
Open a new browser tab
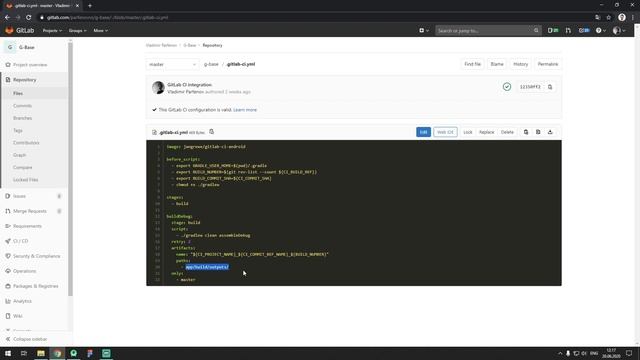pyautogui.click(x=90, y=6)
